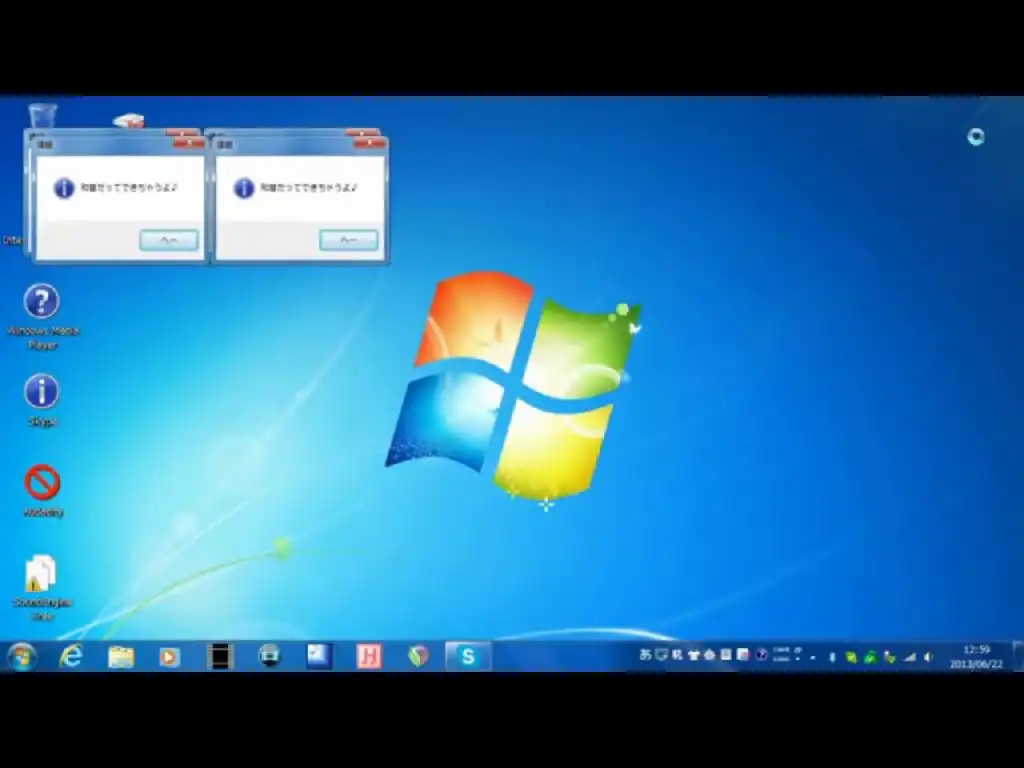Viewport: 1024px width, 768px height.
Task: Open the Windows Start menu
Action: click(x=22, y=656)
